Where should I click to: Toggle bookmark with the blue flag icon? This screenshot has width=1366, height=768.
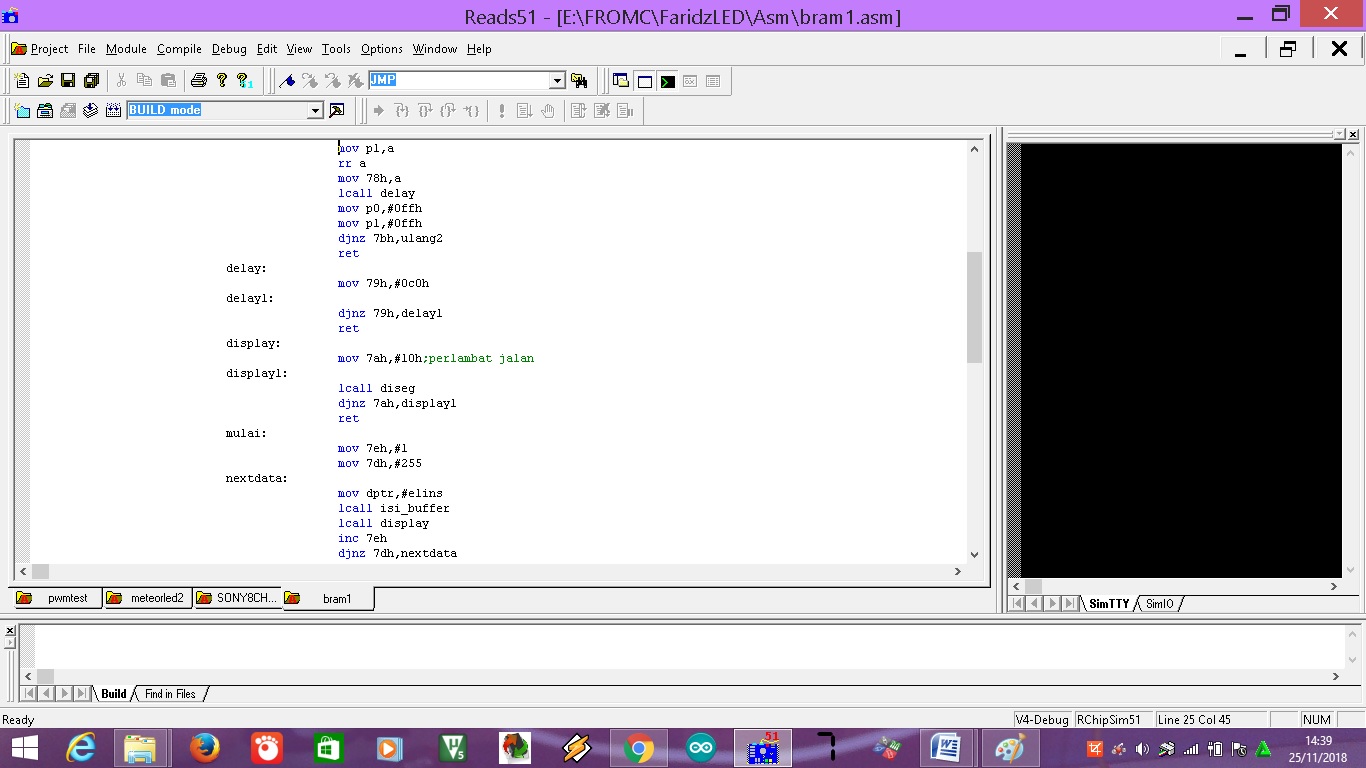point(287,81)
